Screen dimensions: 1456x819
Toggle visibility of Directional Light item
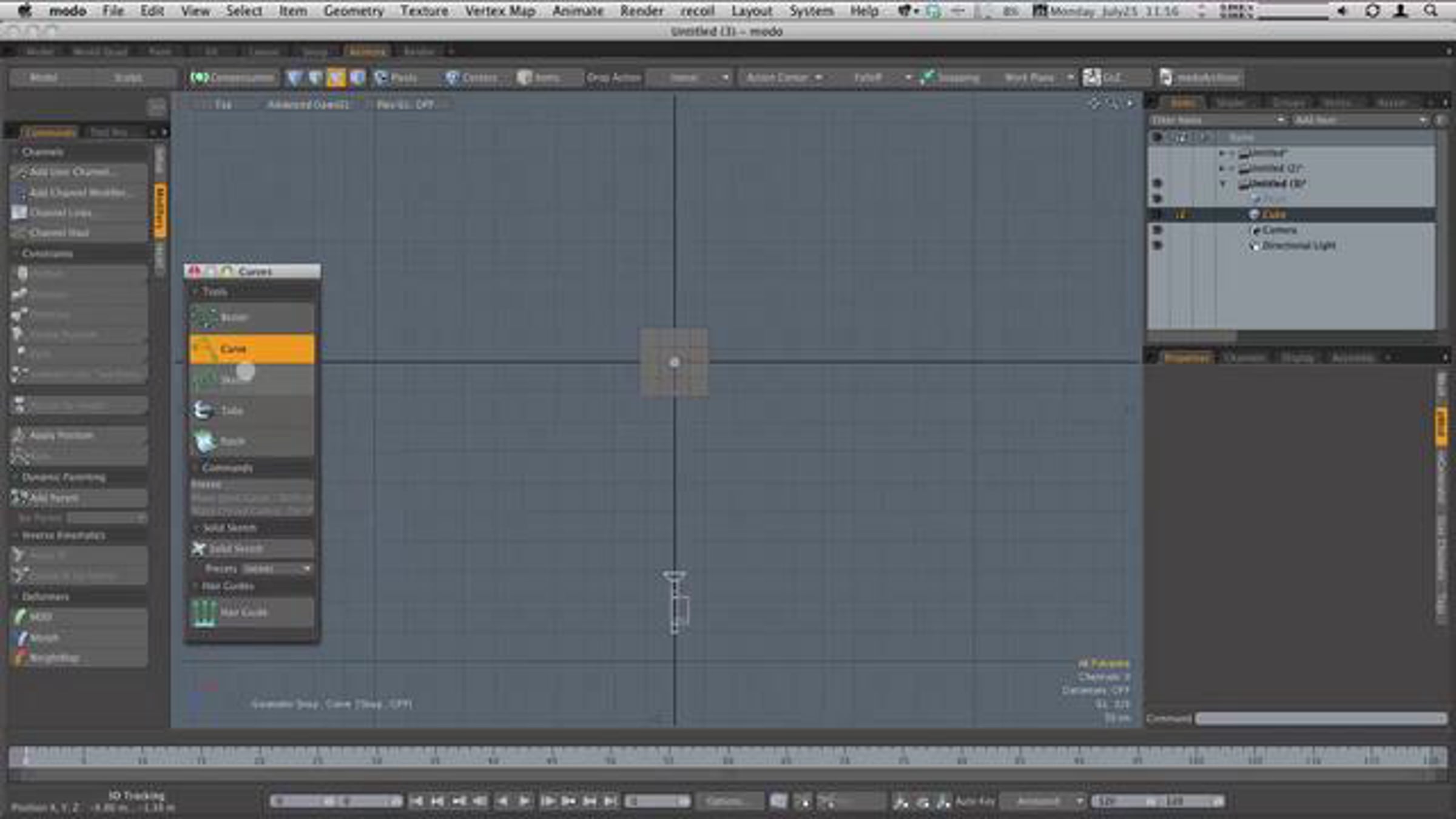click(x=1157, y=246)
